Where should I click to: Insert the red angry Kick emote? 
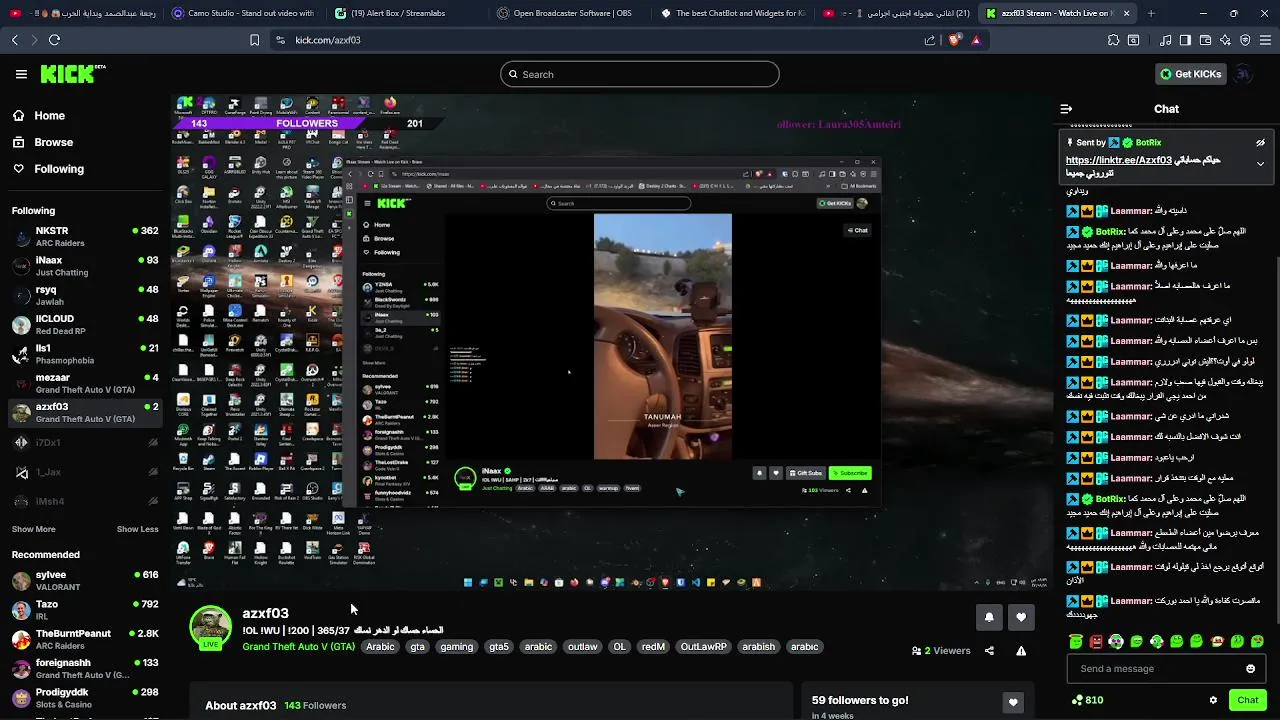[x=1096, y=642]
